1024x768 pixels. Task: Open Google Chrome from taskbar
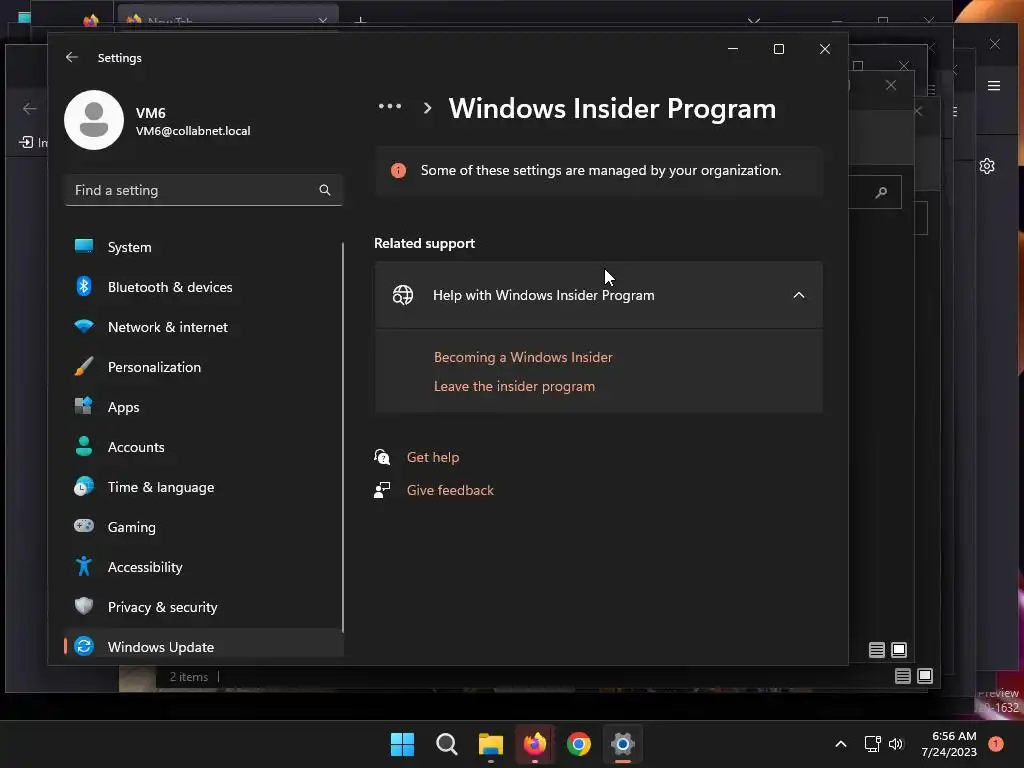tap(579, 744)
